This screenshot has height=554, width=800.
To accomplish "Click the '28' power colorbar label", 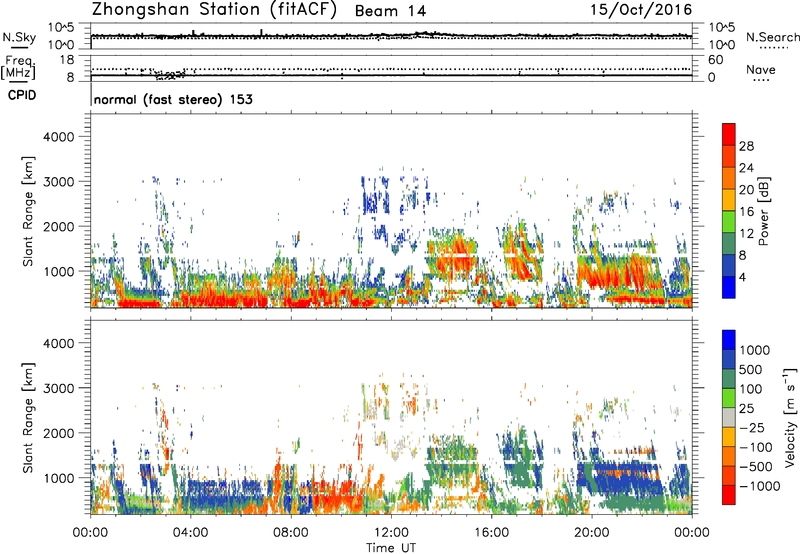I will [746, 146].
